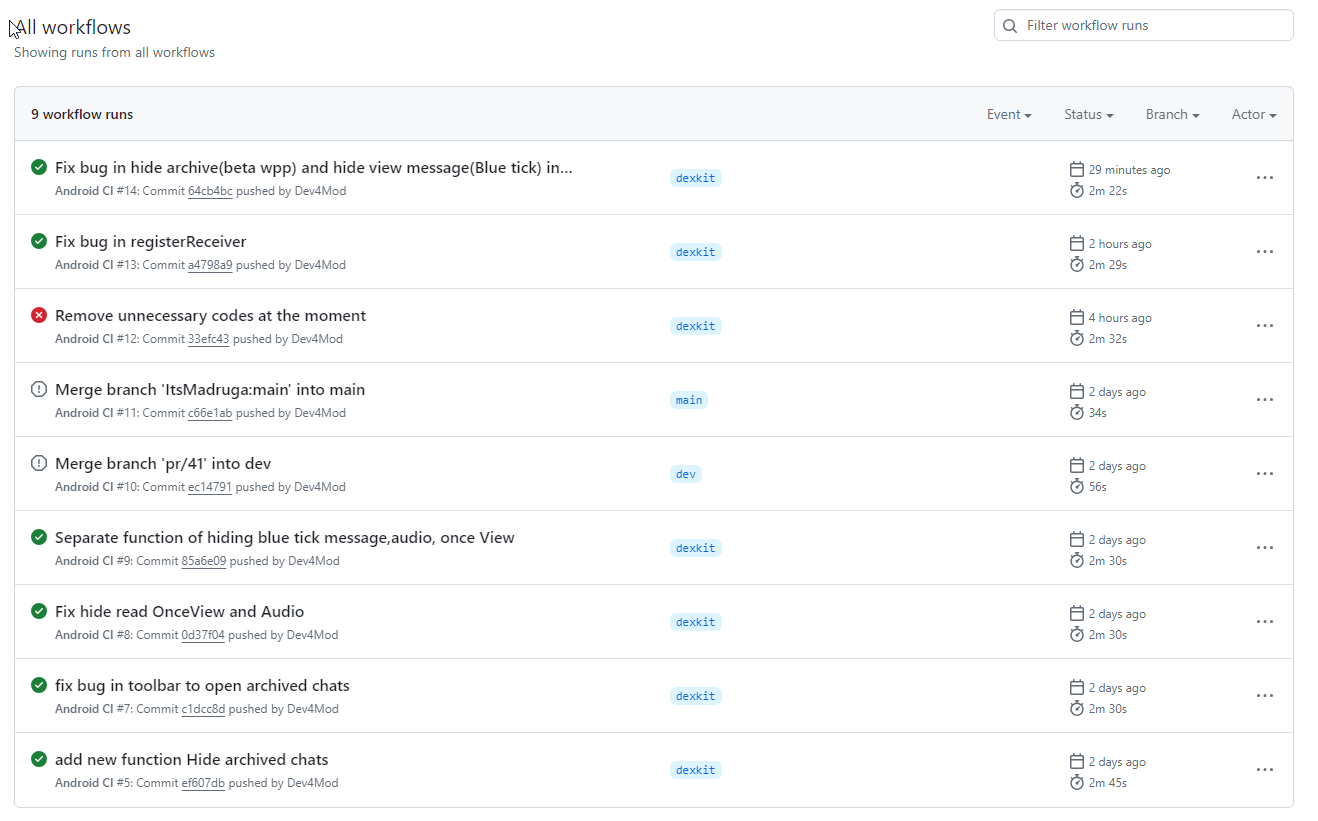The width and height of the screenshot is (1318, 821).
Task: Open the three-dots menu for Android CI #14
Action: [x=1264, y=178]
